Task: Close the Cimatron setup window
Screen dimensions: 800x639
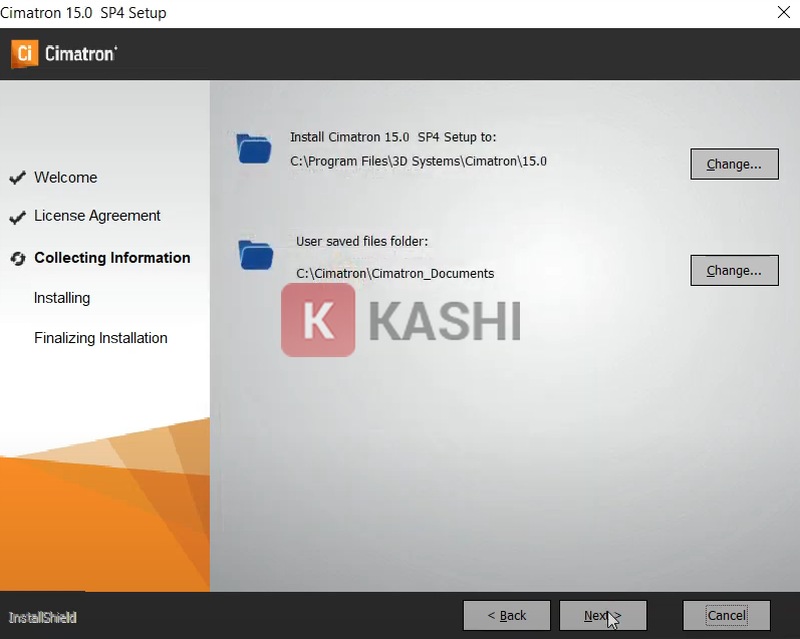Action: 783,13
